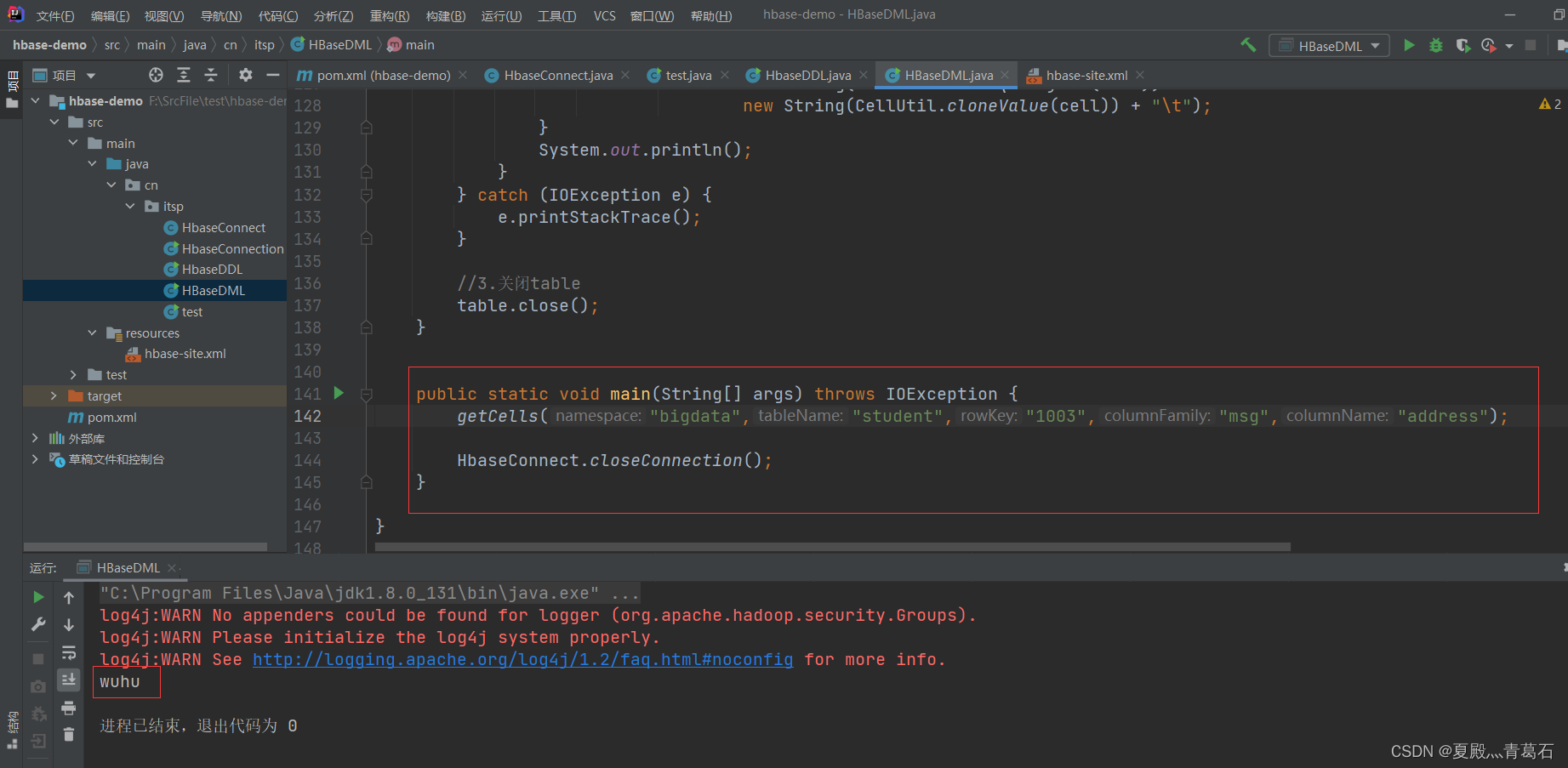1568x768 pixels.
Task: Open the HBaseDML run configuration dropdown
Action: [x=1330, y=45]
